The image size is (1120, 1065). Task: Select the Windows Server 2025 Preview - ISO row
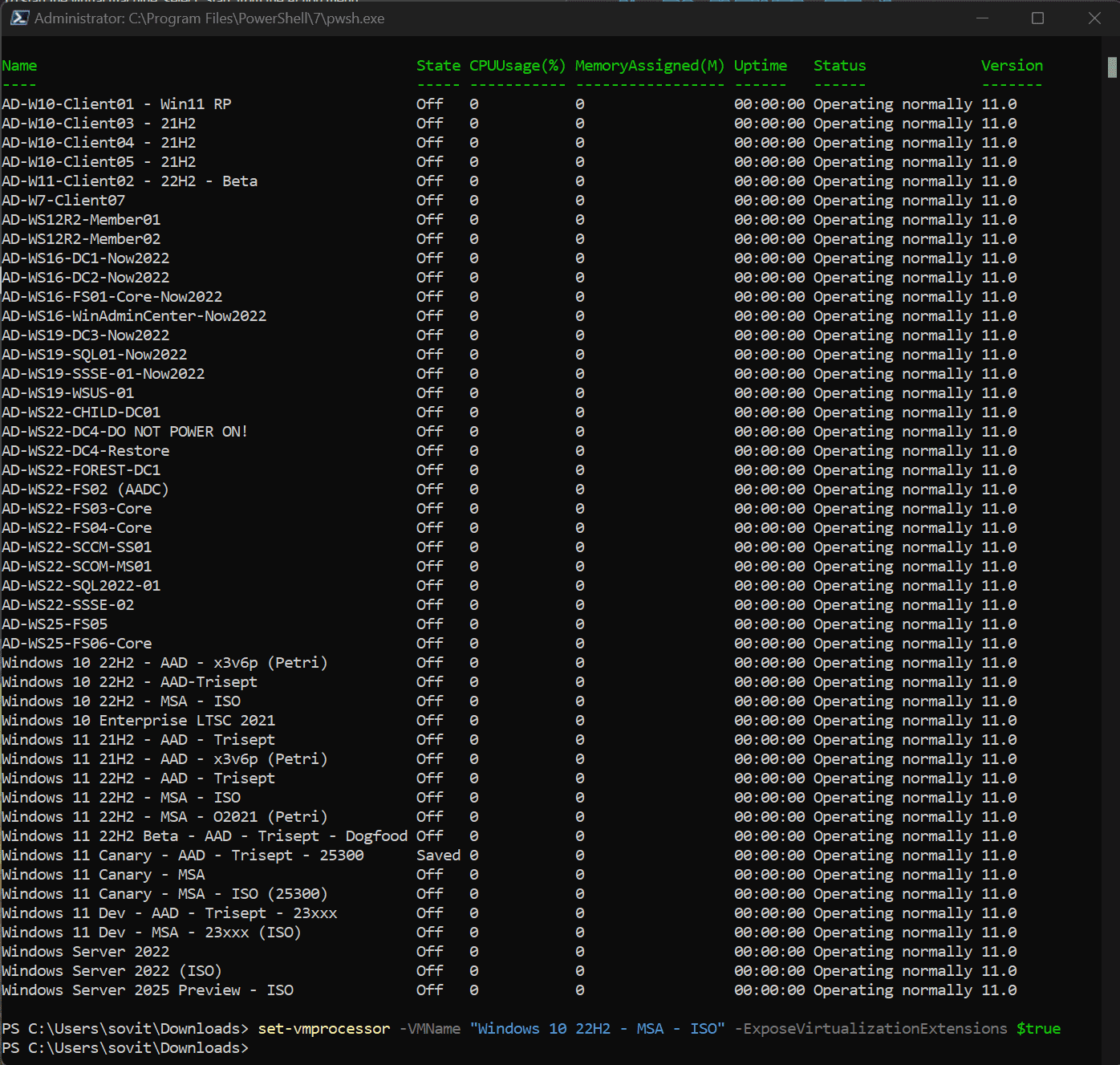[x=148, y=990]
